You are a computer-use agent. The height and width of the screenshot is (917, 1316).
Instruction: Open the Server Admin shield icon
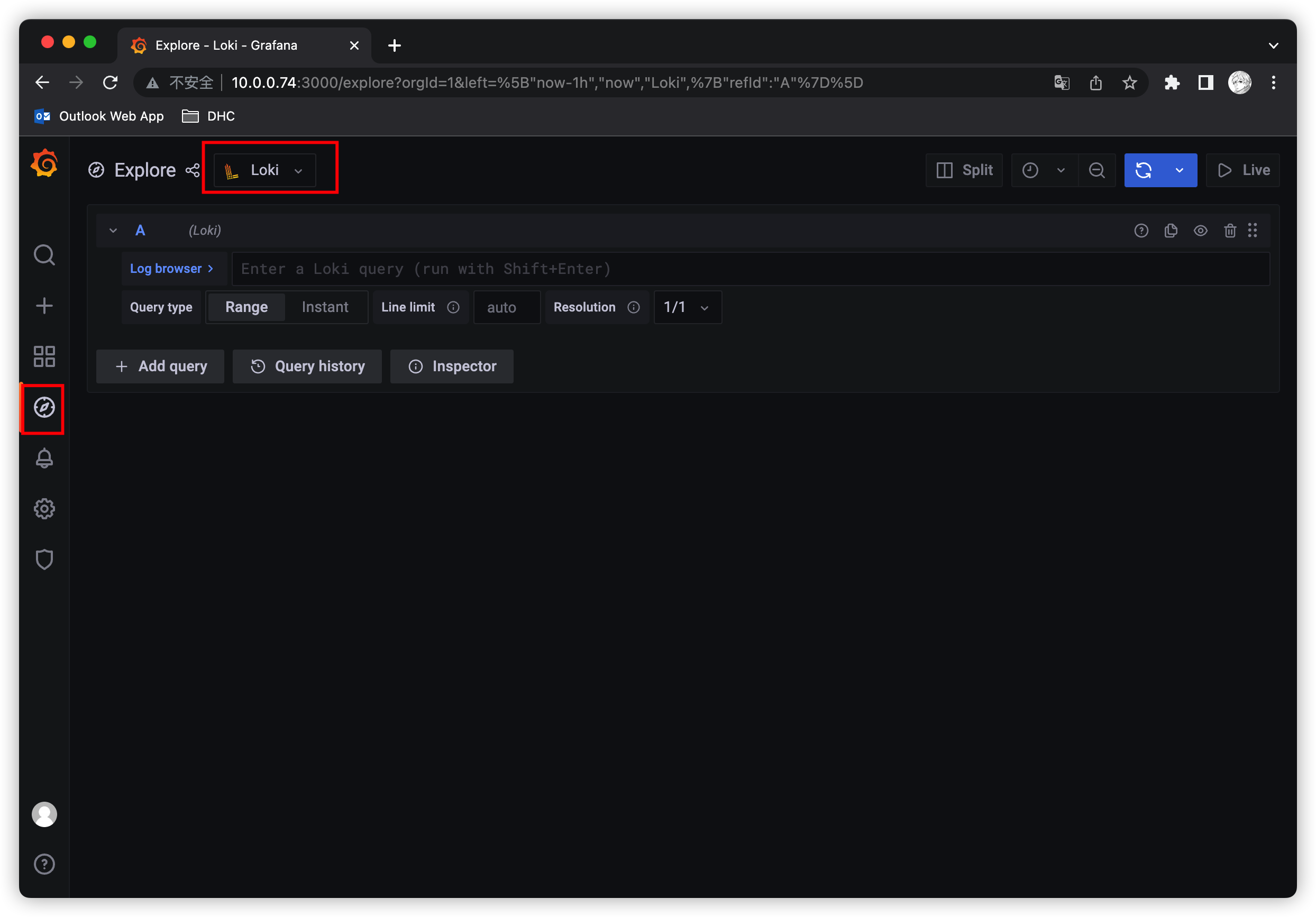[44, 560]
